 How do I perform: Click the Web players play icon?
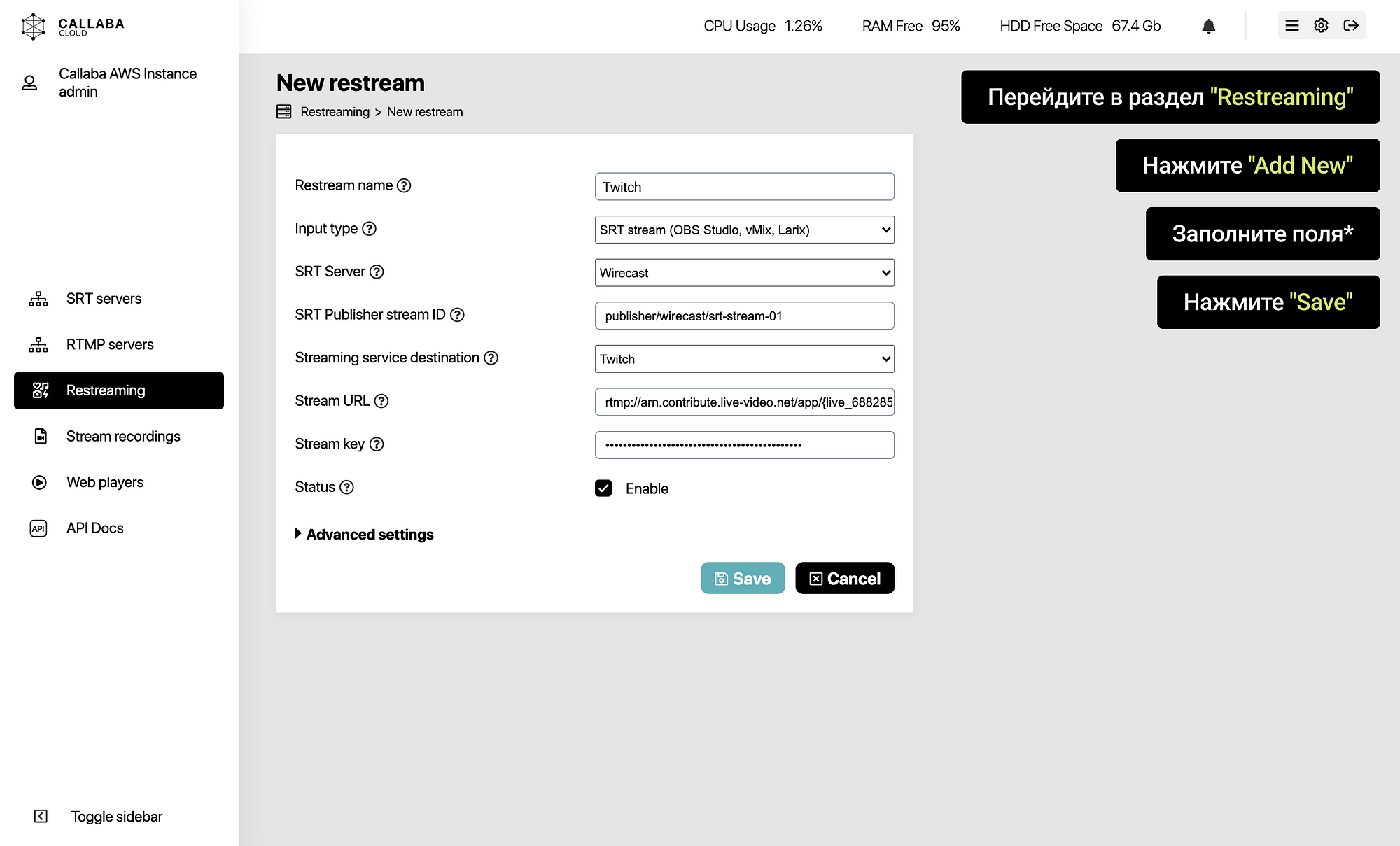coord(39,482)
